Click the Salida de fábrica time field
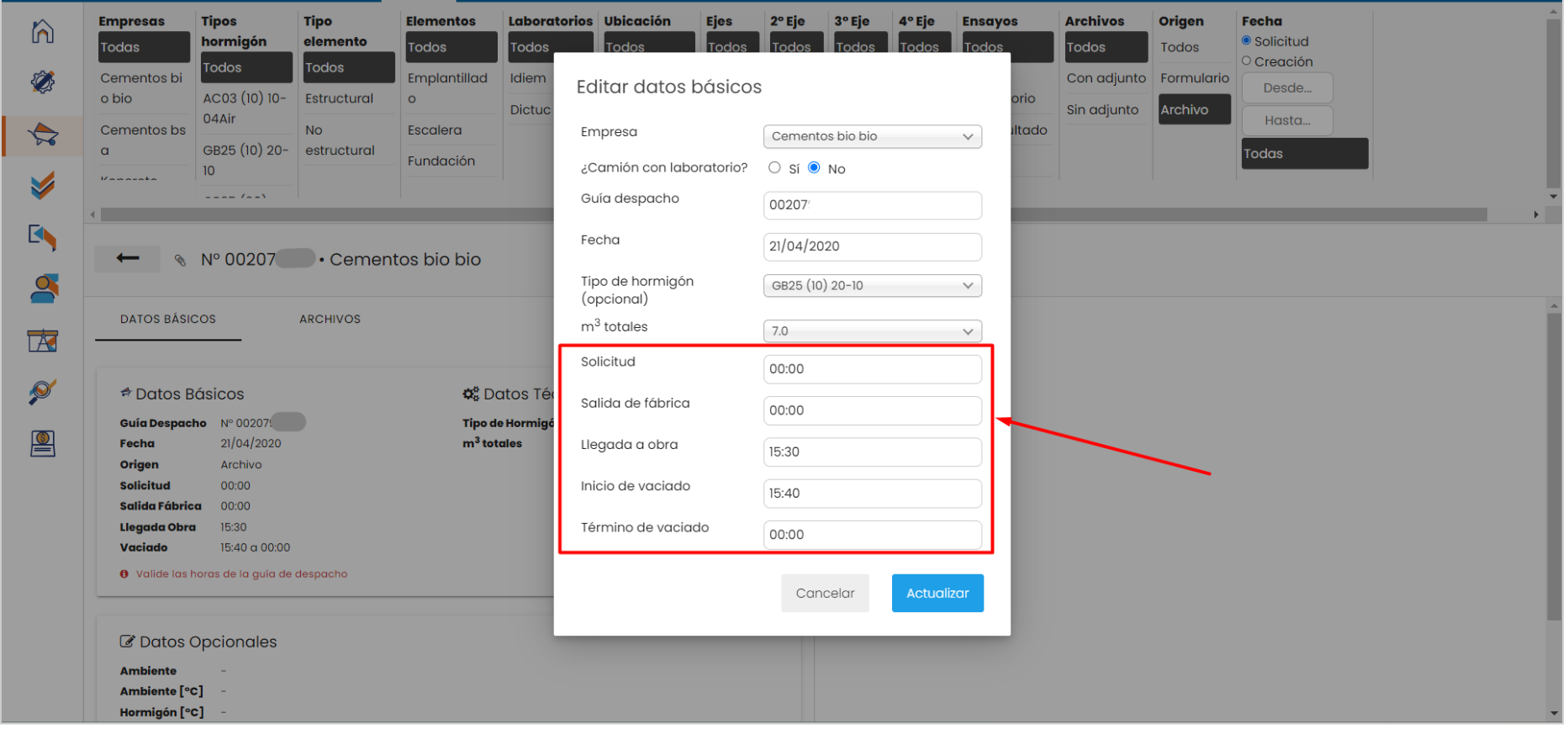The width and height of the screenshot is (1568, 729). pyautogui.click(x=873, y=411)
